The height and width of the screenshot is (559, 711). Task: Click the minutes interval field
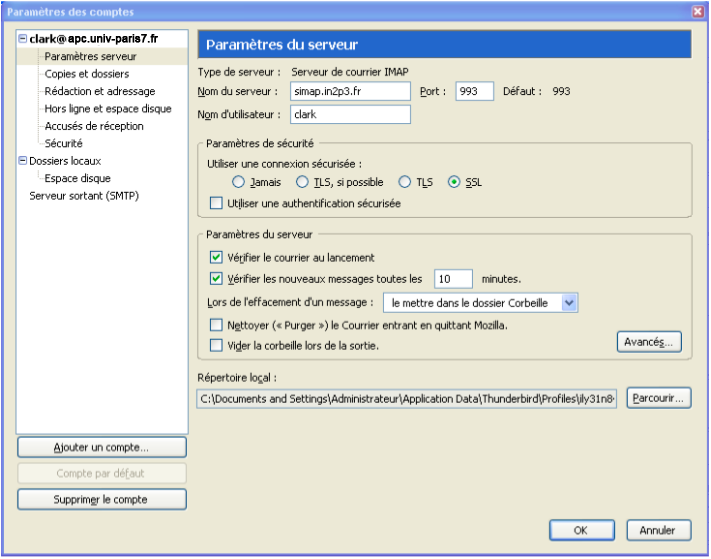coord(453,279)
